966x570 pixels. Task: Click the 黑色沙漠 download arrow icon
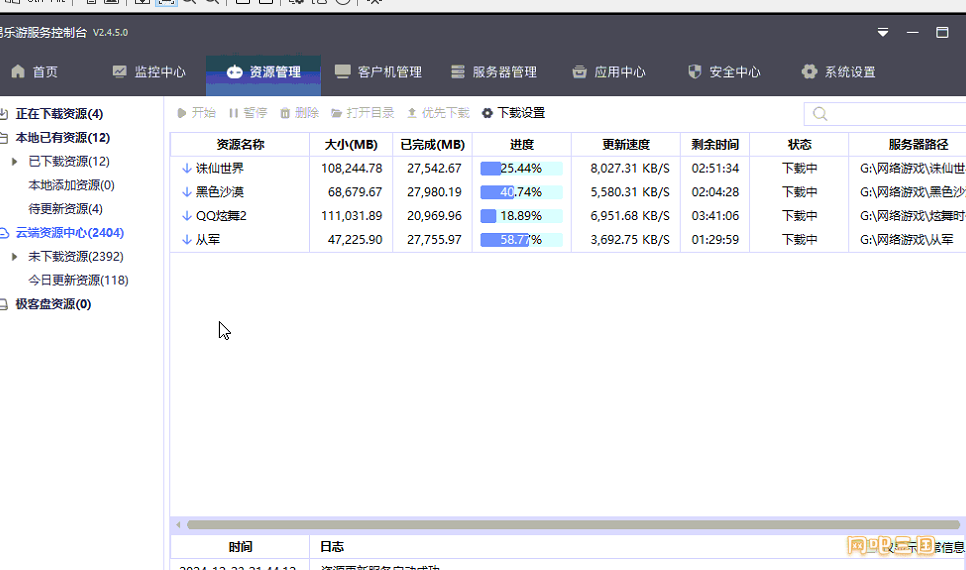[x=187, y=192]
